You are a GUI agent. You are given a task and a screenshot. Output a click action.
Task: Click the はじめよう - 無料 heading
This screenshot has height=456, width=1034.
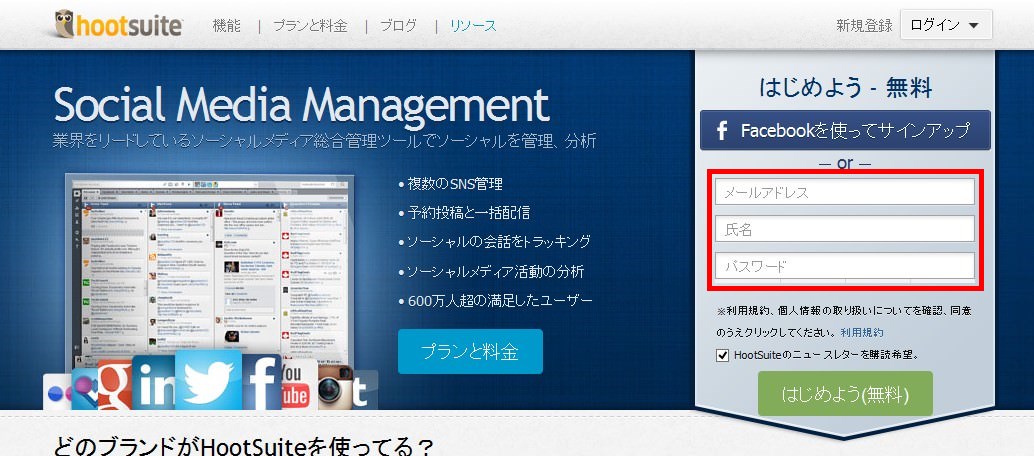pos(845,87)
